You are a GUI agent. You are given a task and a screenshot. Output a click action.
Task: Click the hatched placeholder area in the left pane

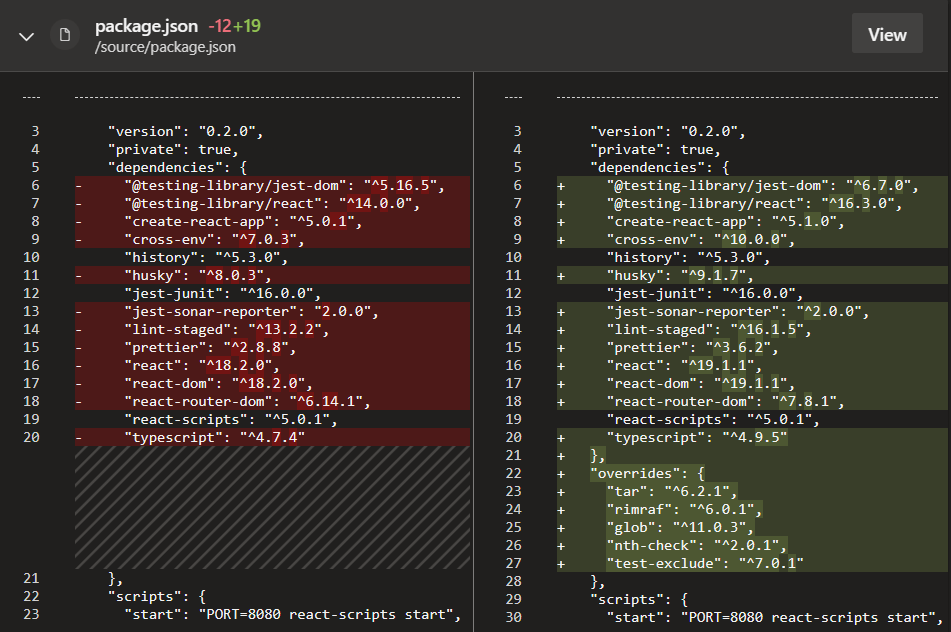coord(270,505)
